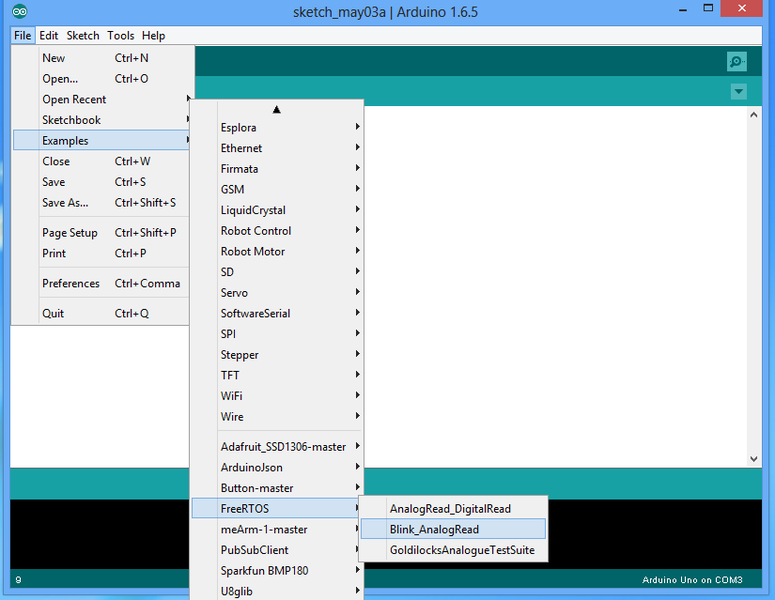This screenshot has height=600, width=775.
Task: Maximize the Arduino window
Action: [708, 8]
